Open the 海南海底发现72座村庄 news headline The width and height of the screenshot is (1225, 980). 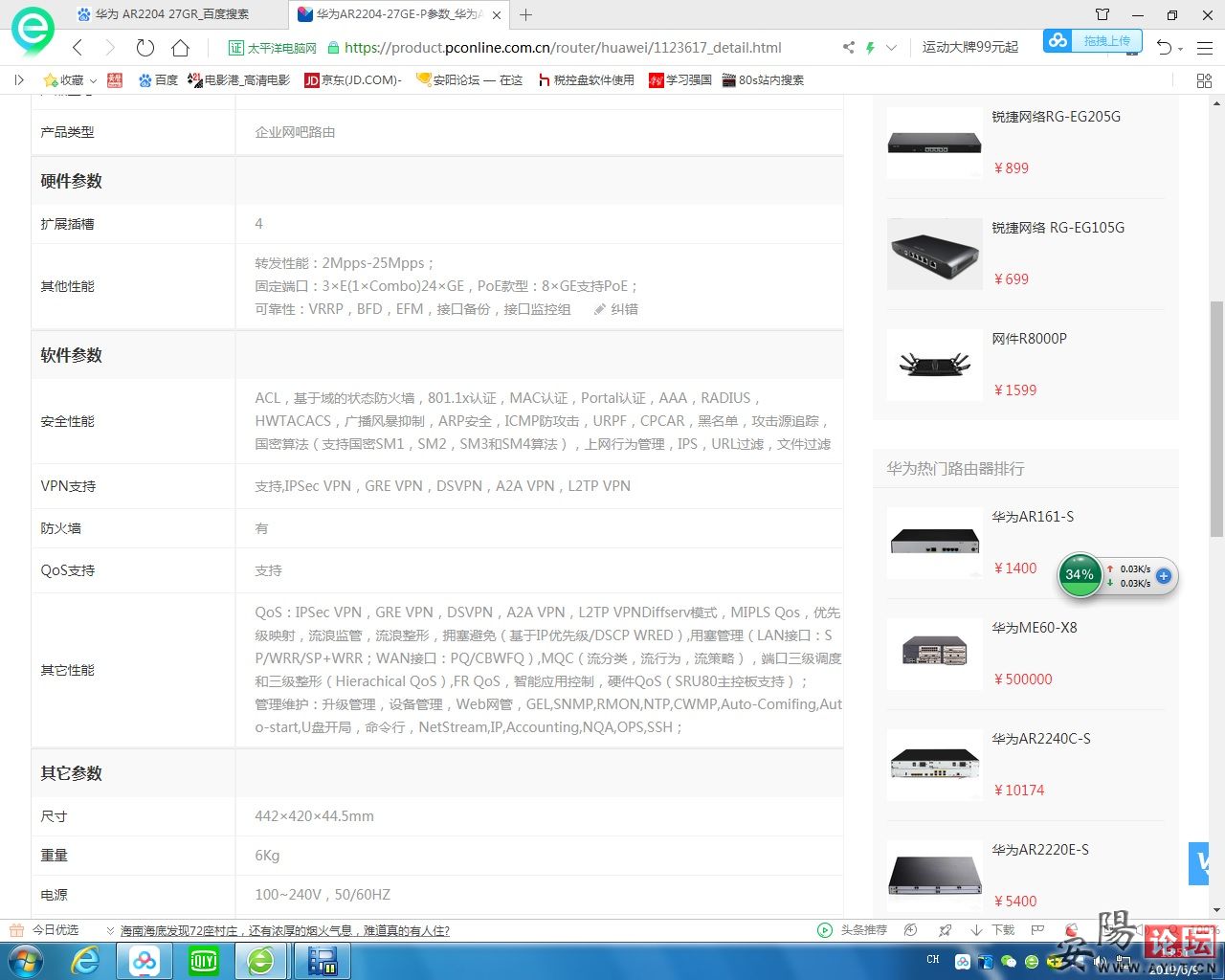point(284,930)
